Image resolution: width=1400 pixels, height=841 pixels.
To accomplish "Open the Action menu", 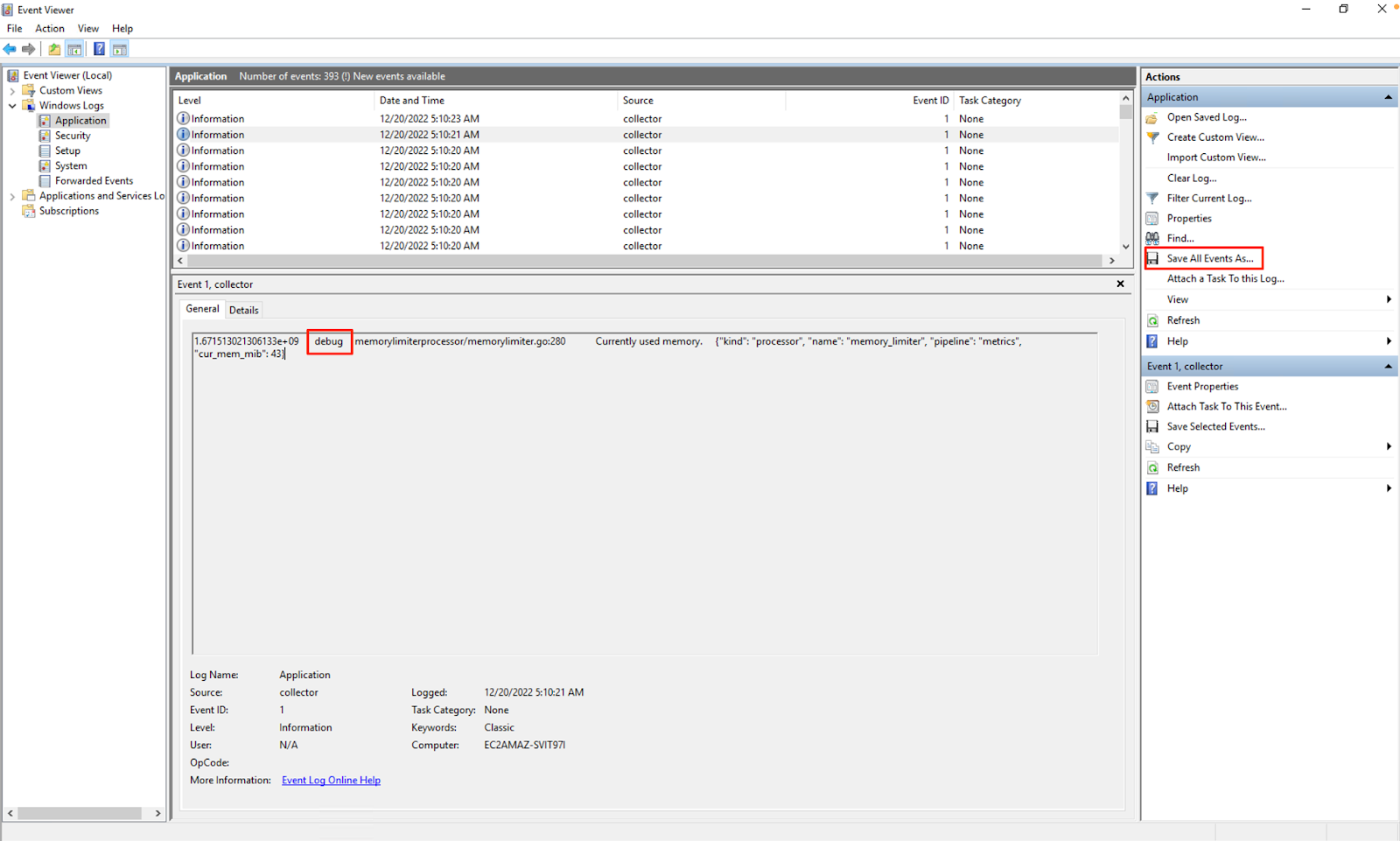I will tap(49, 28).
